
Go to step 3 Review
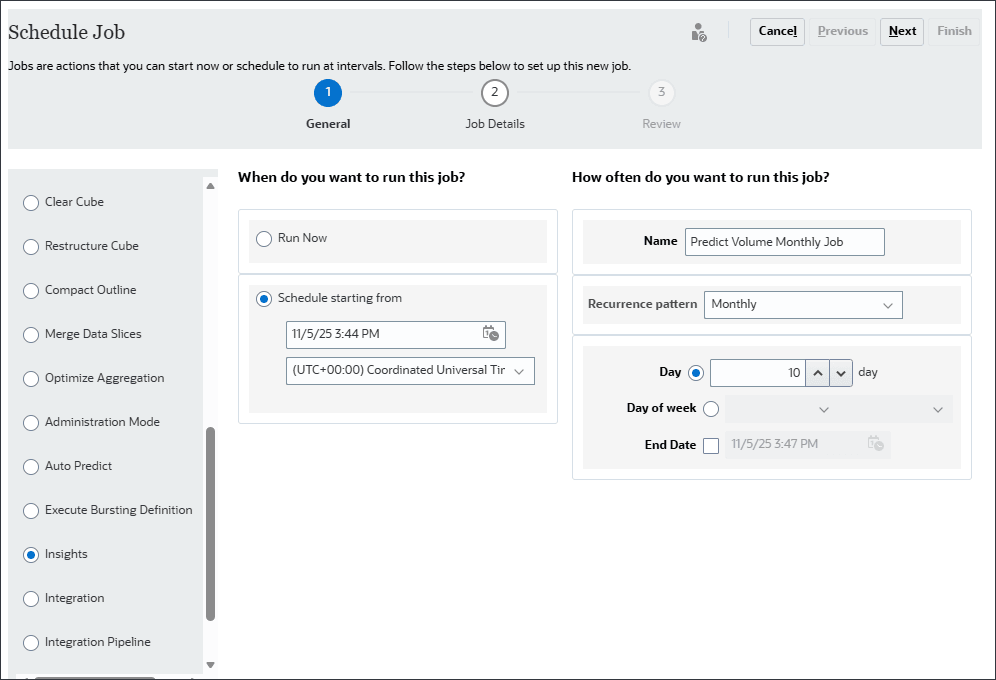coord(661,93)
